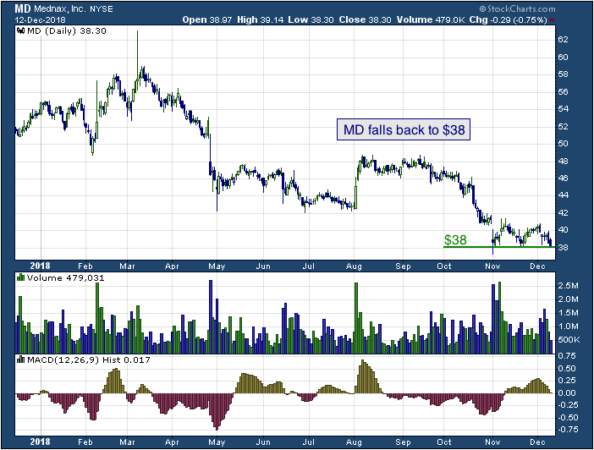Click the 2018 label on bottom axis

click(40, 442)
